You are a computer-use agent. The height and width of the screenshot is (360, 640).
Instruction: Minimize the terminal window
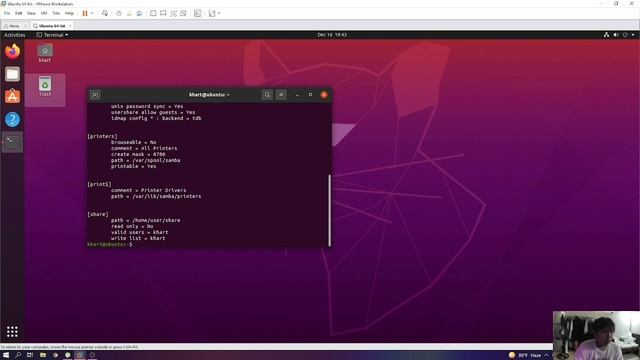(297, 95)
